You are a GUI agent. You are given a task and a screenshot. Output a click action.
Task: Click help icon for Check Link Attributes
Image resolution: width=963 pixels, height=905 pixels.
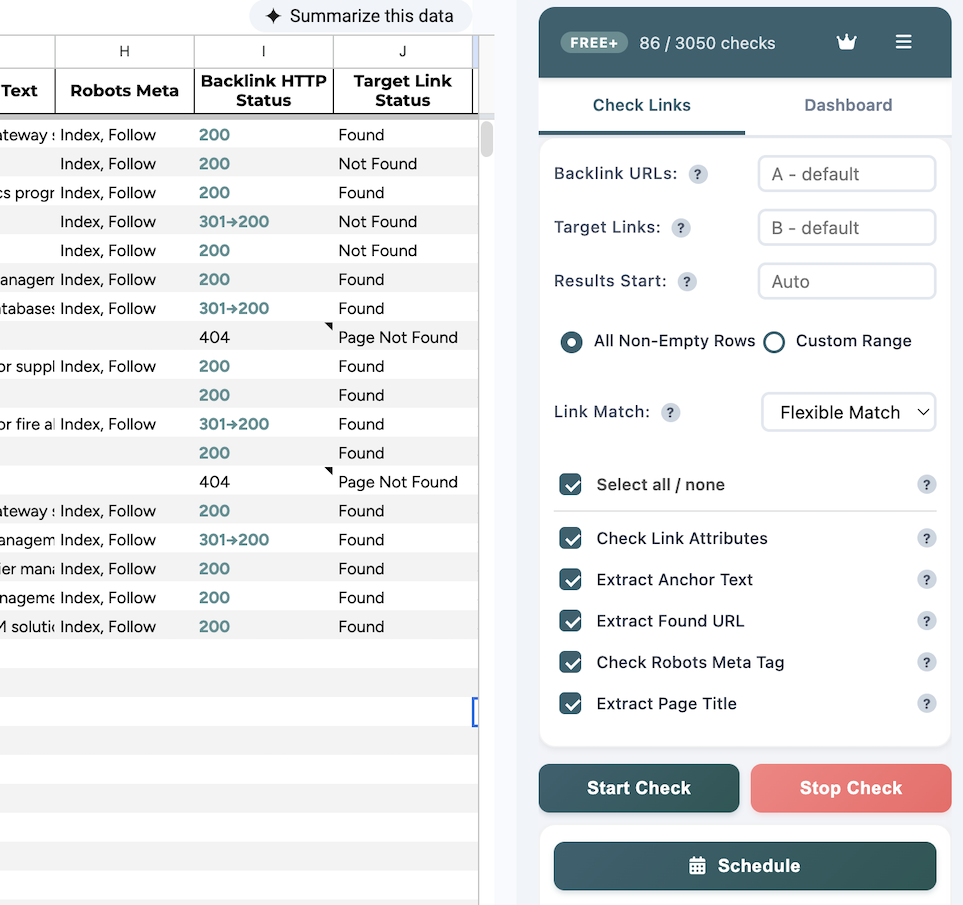pos(926,538)
